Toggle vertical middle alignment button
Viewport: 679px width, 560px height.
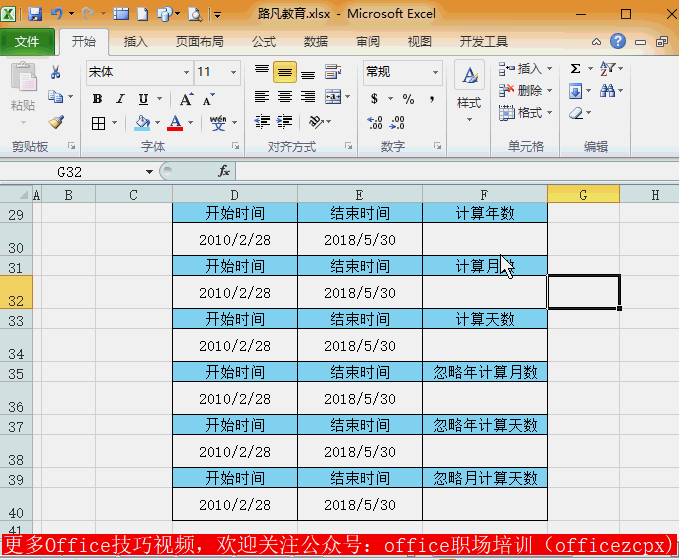(x=285, y=73)
